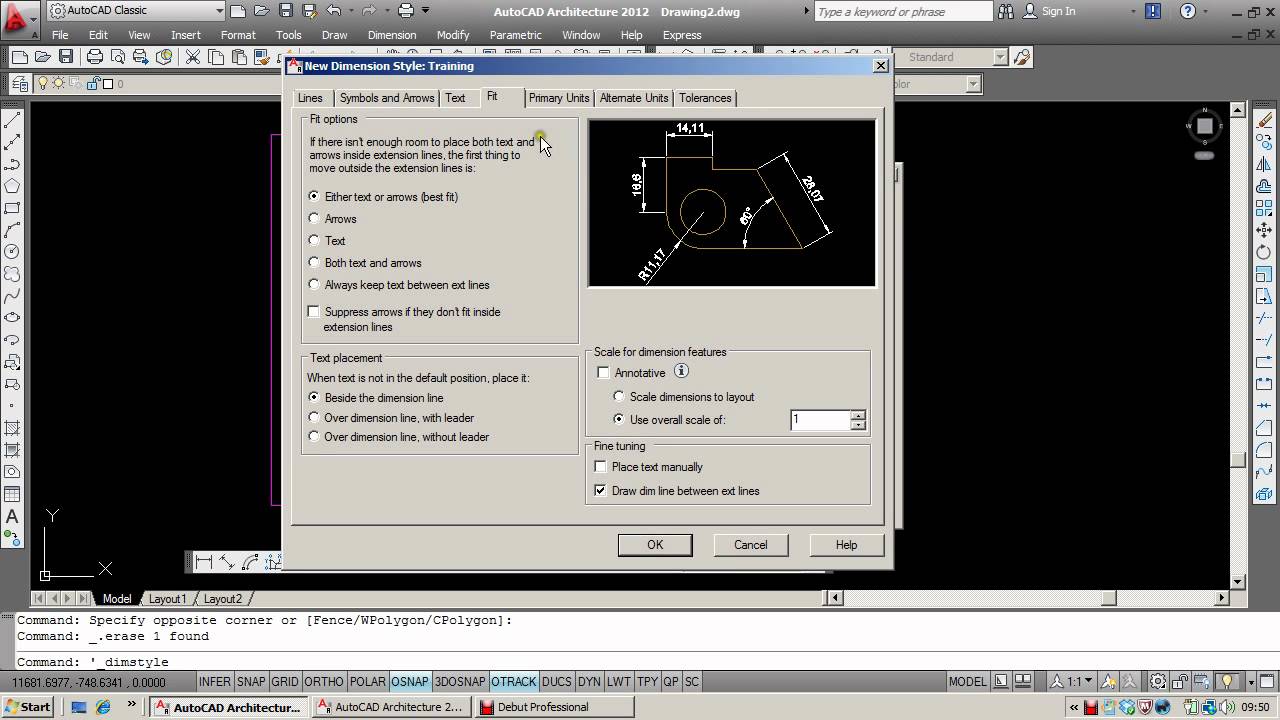
Task: Click Undo arrow in quick access toolbar
Action: tap(333, 11)
